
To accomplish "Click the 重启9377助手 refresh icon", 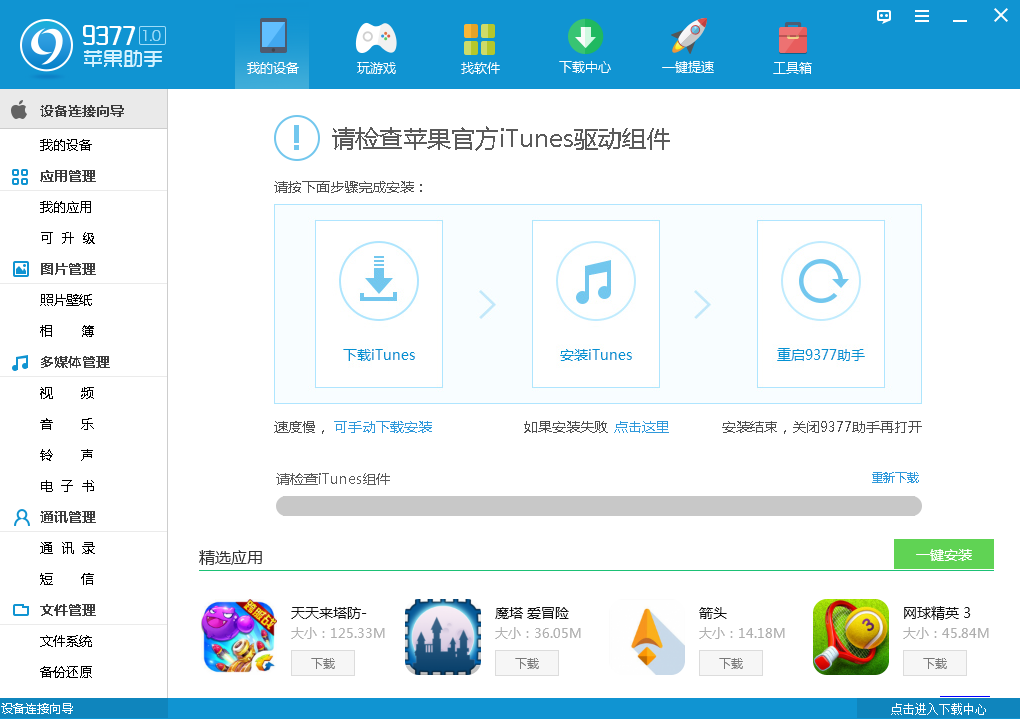I will [820, 281].
